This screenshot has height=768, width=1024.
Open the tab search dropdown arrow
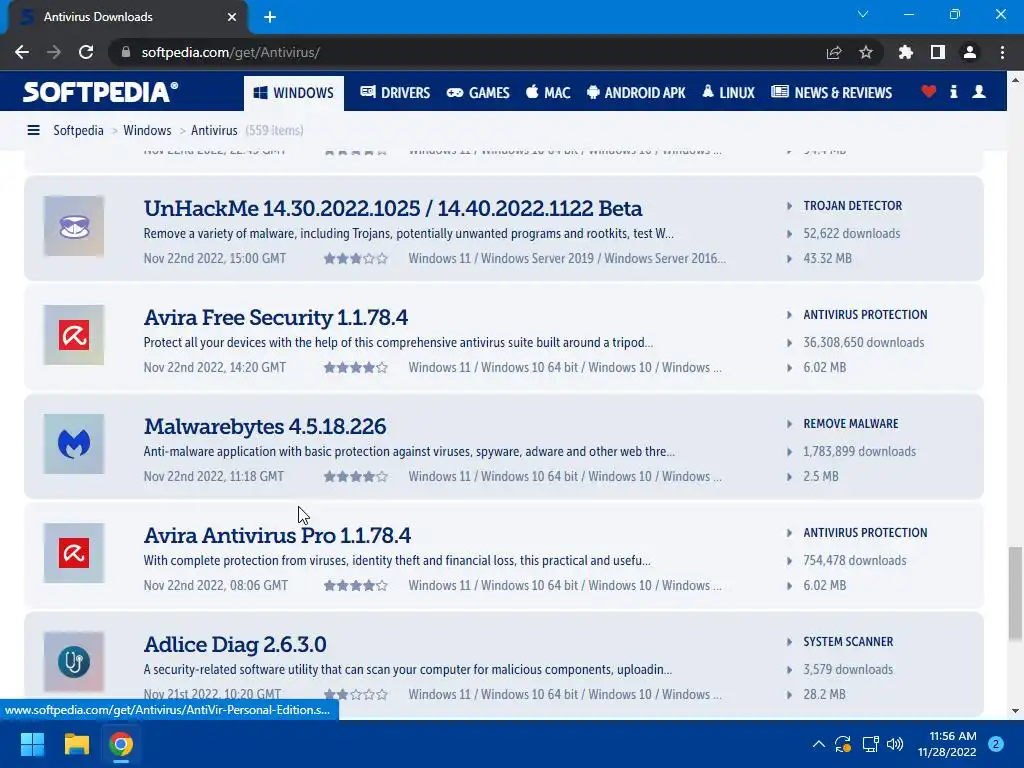[x=863, y=14]
